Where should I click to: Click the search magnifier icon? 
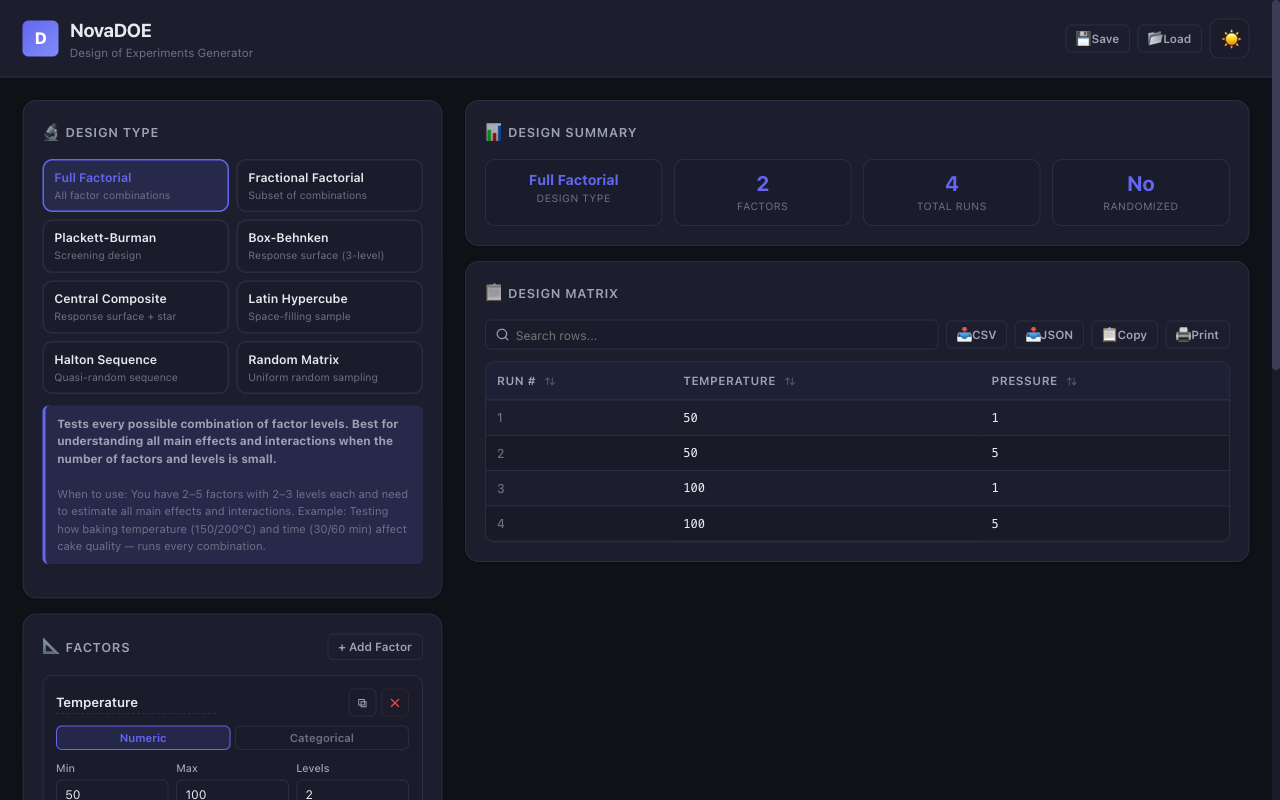(503, 335)
